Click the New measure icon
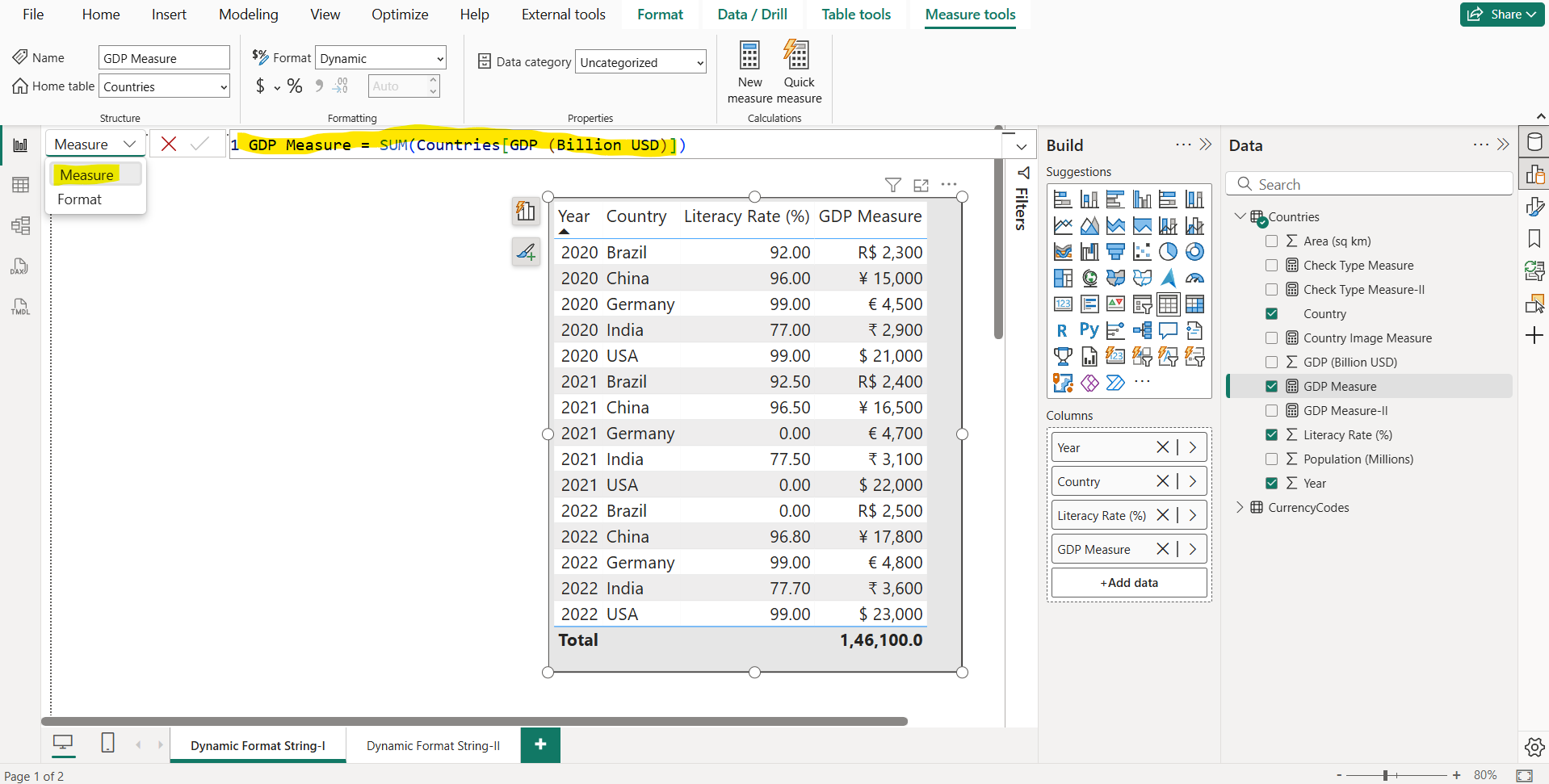Viewport: 1549px width, 784px height. pos(749,57)
